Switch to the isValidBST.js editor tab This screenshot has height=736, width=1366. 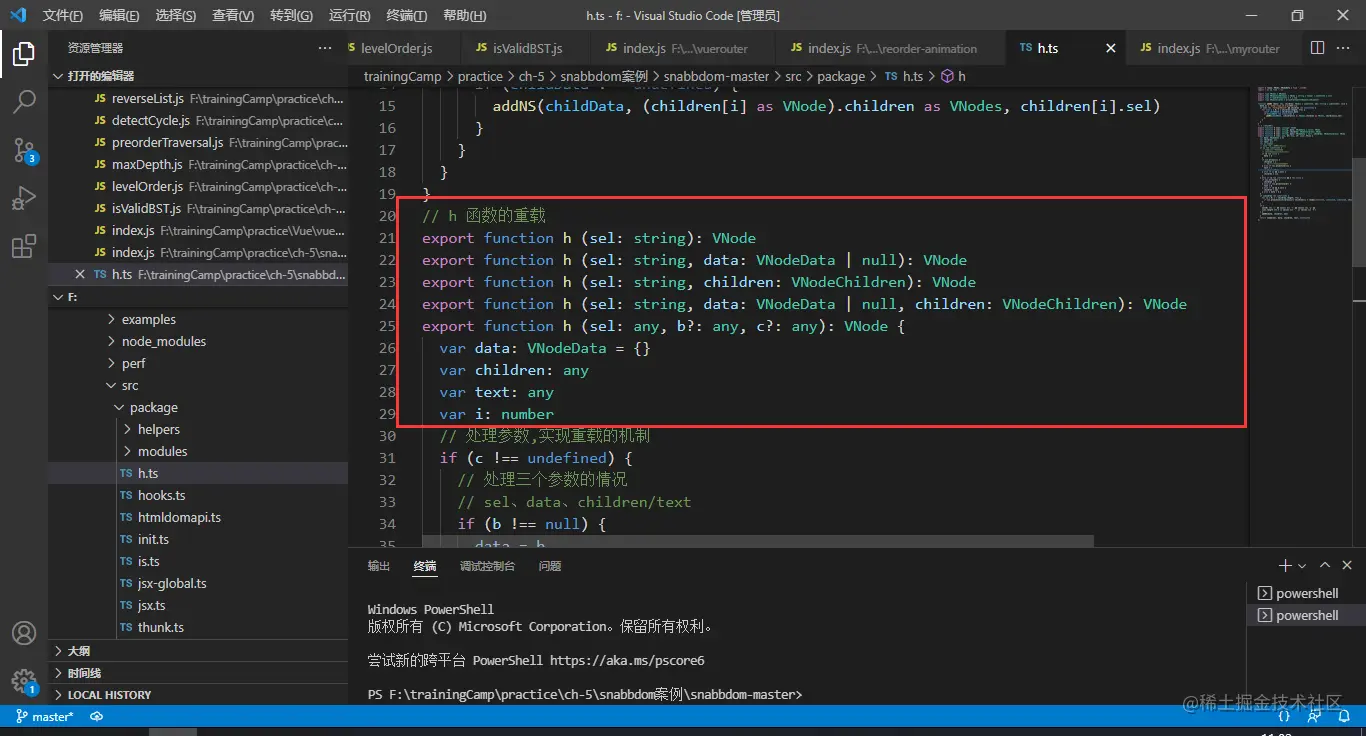528,48
